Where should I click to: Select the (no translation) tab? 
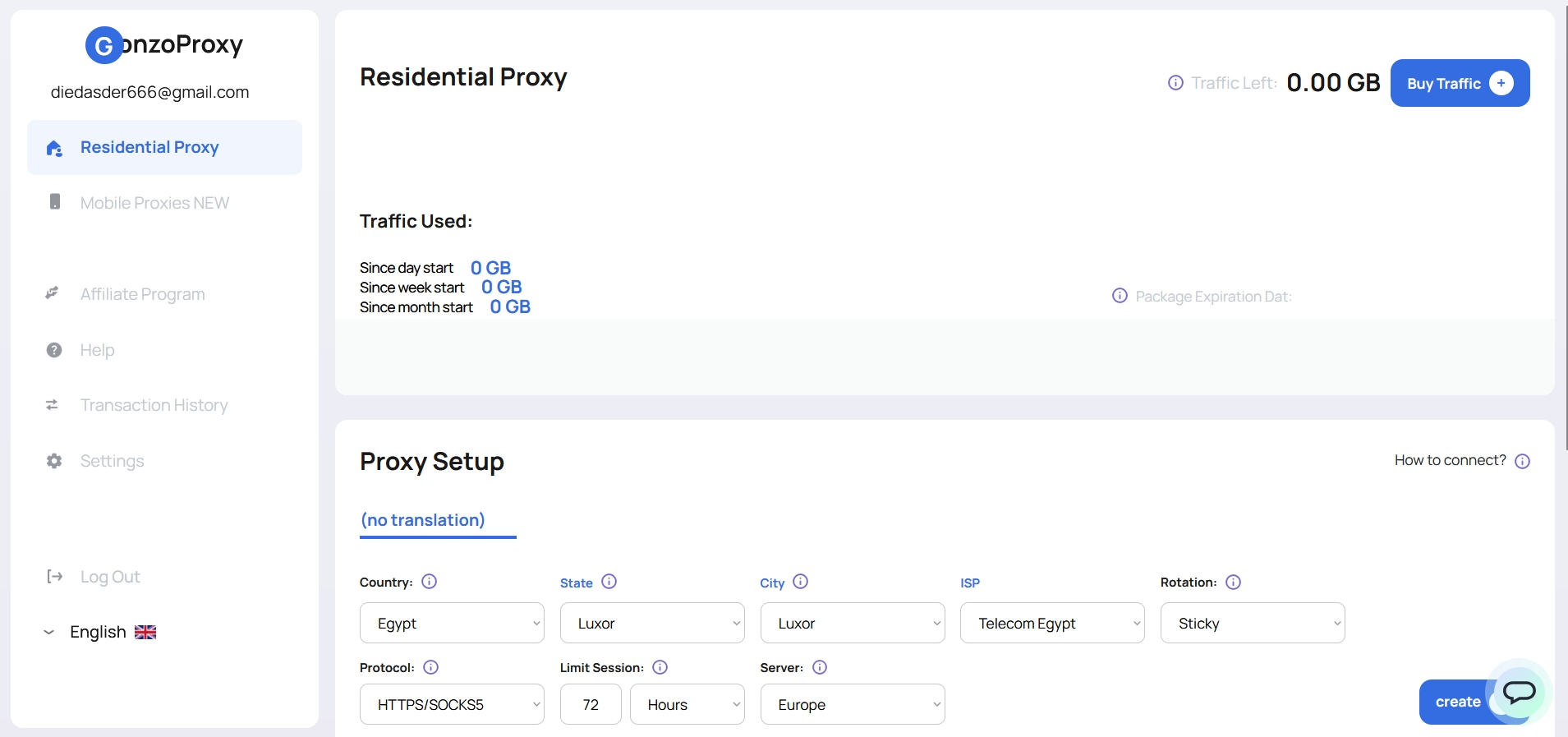(x=423, y=520)
